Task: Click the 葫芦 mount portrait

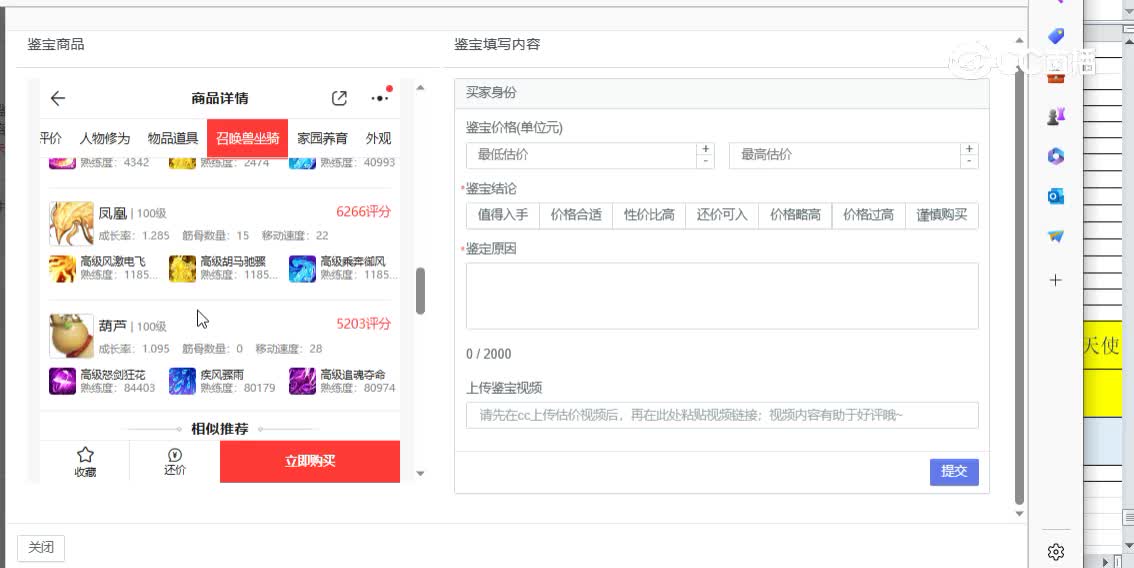Action: pos(71,336)
